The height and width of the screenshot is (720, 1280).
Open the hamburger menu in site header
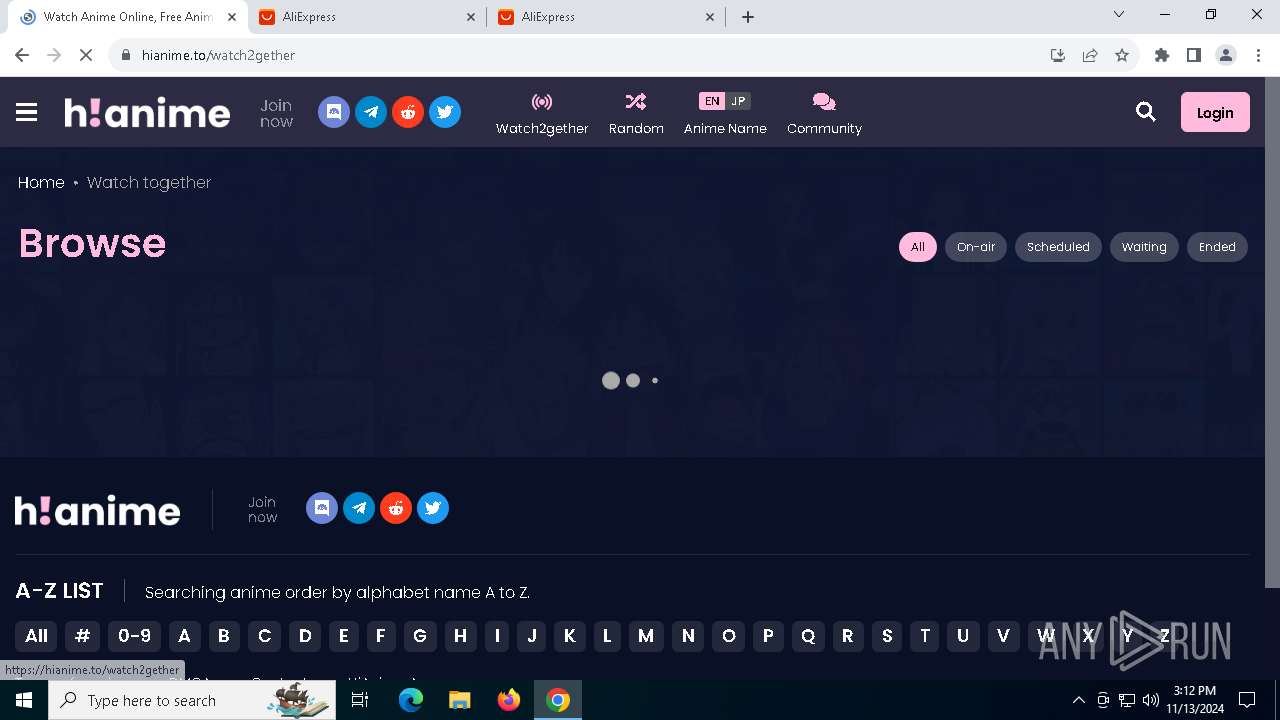coord(27,113)
